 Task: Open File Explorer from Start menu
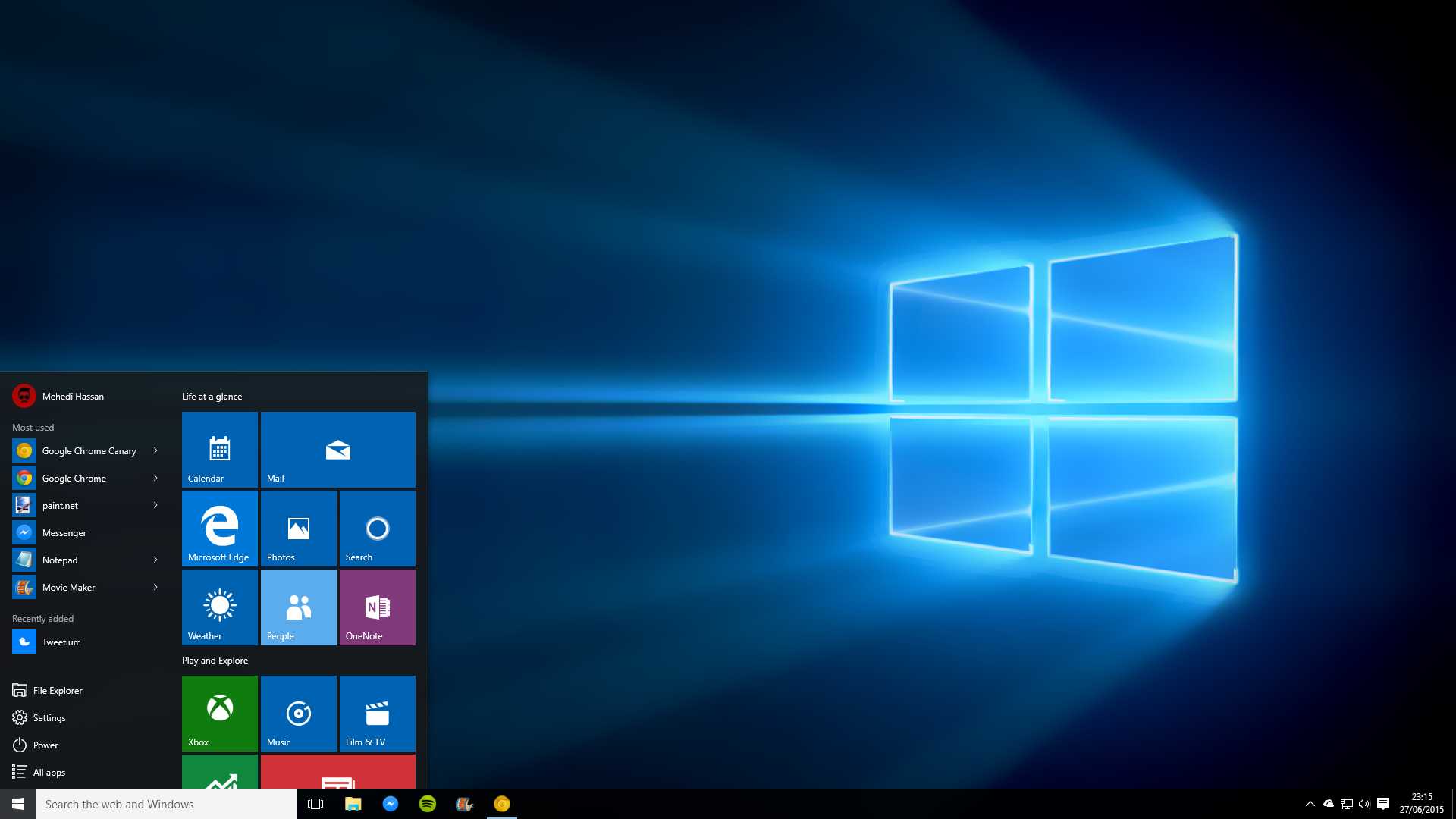[57, 690]
